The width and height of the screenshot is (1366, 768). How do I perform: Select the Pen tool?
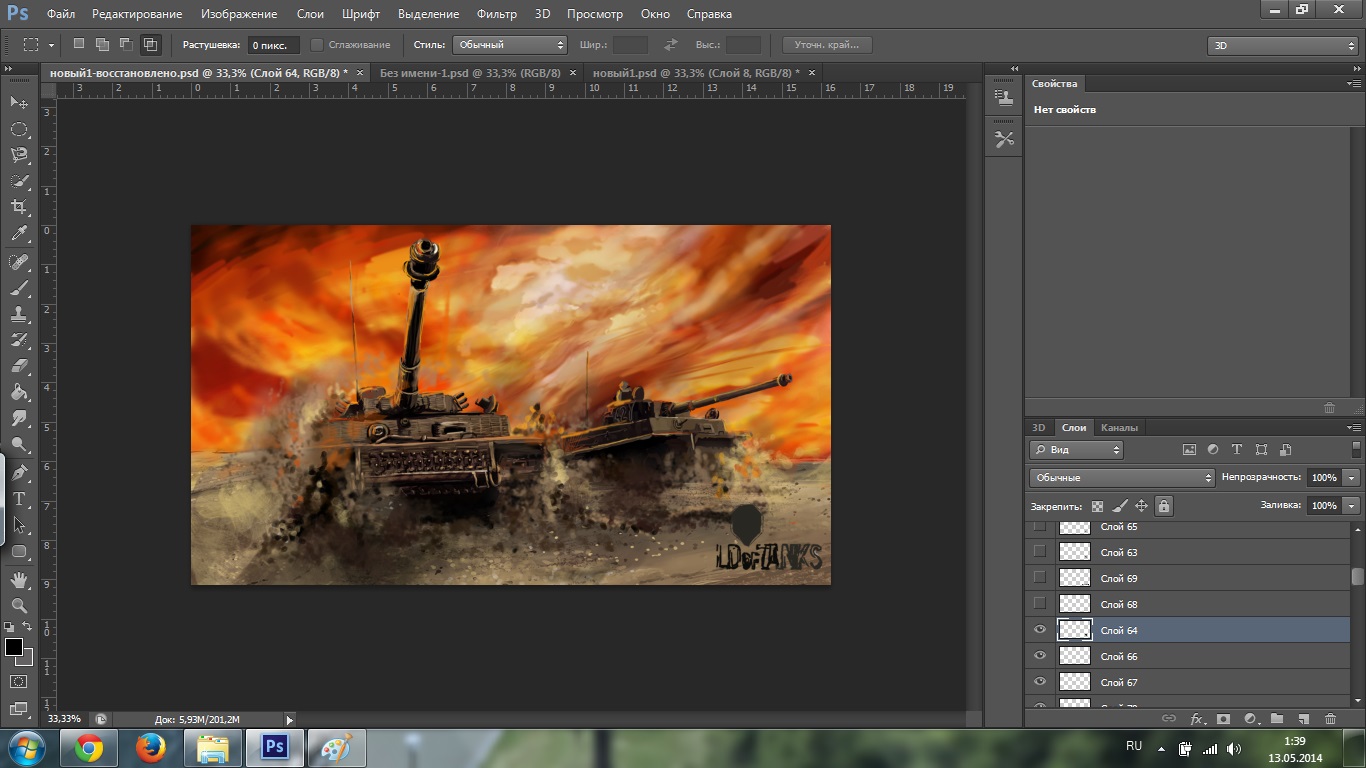[19, 472]
